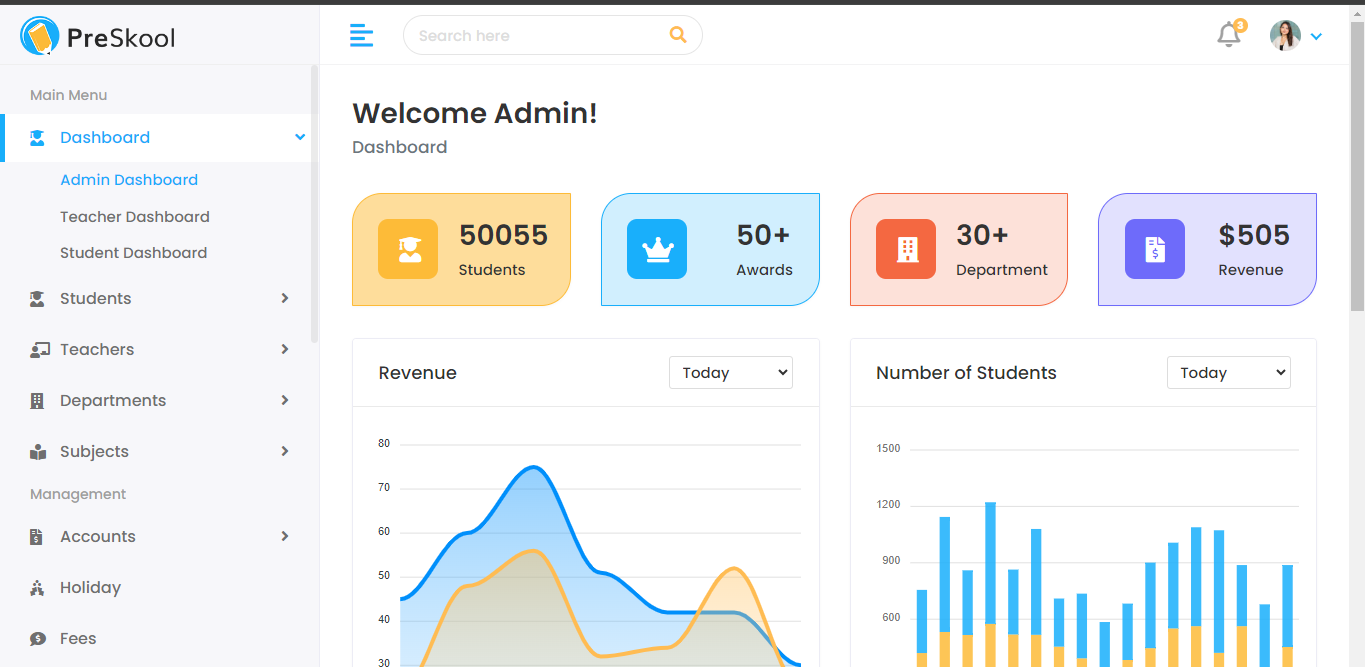The height and width of the screenshot is (667, 1365).
Task: Open the Fees menu item
Action: 78,639
